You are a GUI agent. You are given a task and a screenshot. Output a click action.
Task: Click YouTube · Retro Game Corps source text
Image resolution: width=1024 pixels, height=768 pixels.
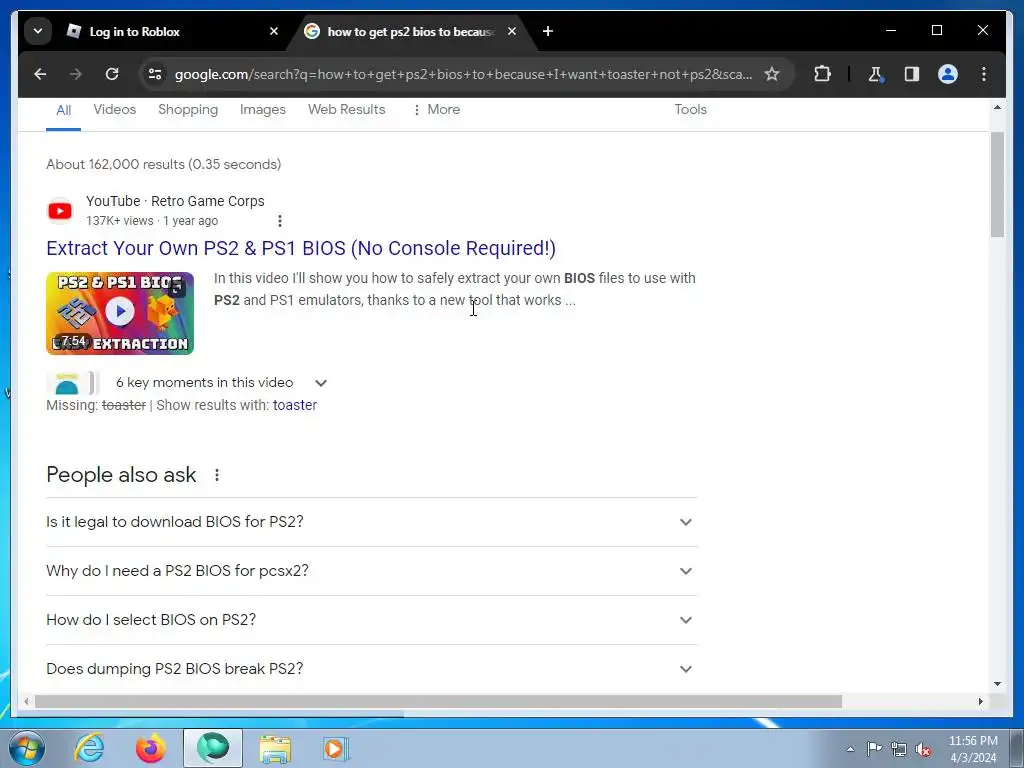point(175,201)
